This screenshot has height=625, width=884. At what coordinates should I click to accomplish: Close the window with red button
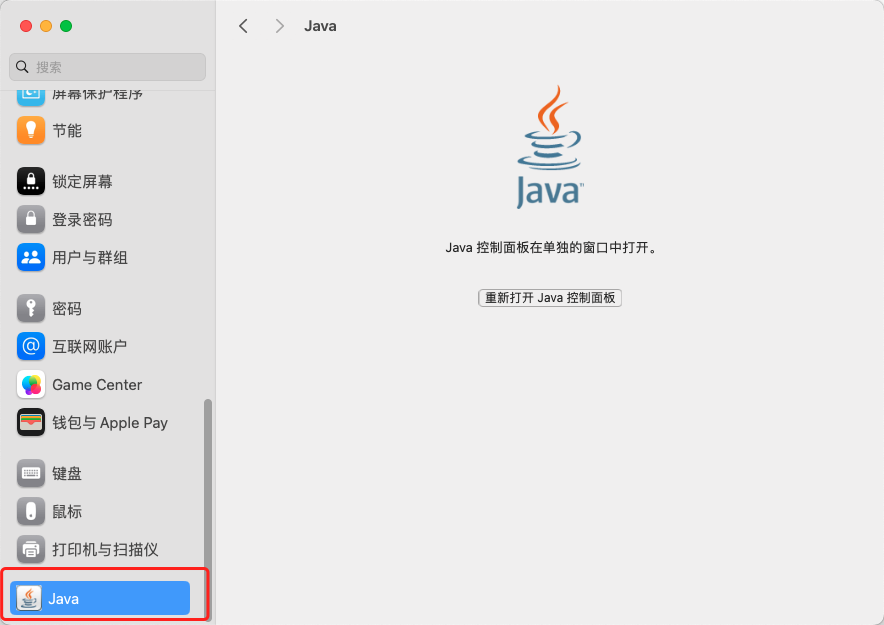pos(26,26)
